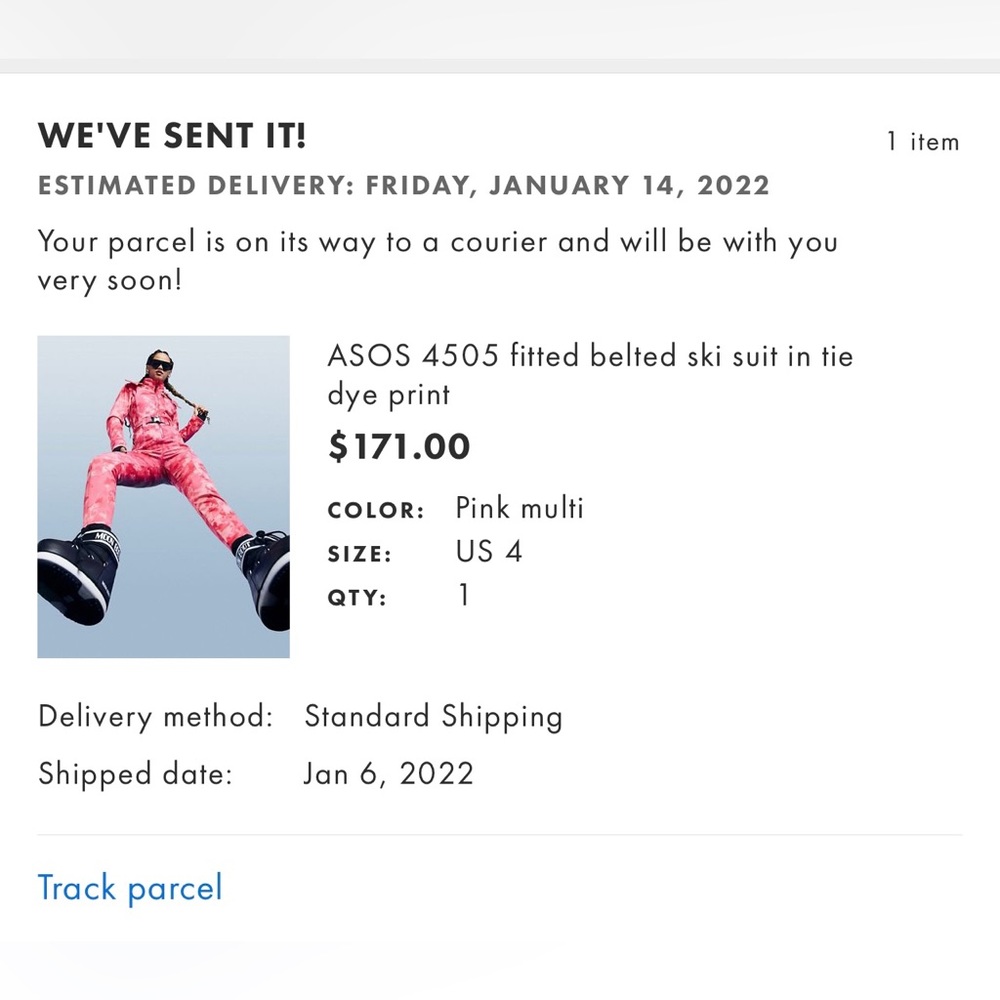Click the "US 4" size value

pos(487,551)
